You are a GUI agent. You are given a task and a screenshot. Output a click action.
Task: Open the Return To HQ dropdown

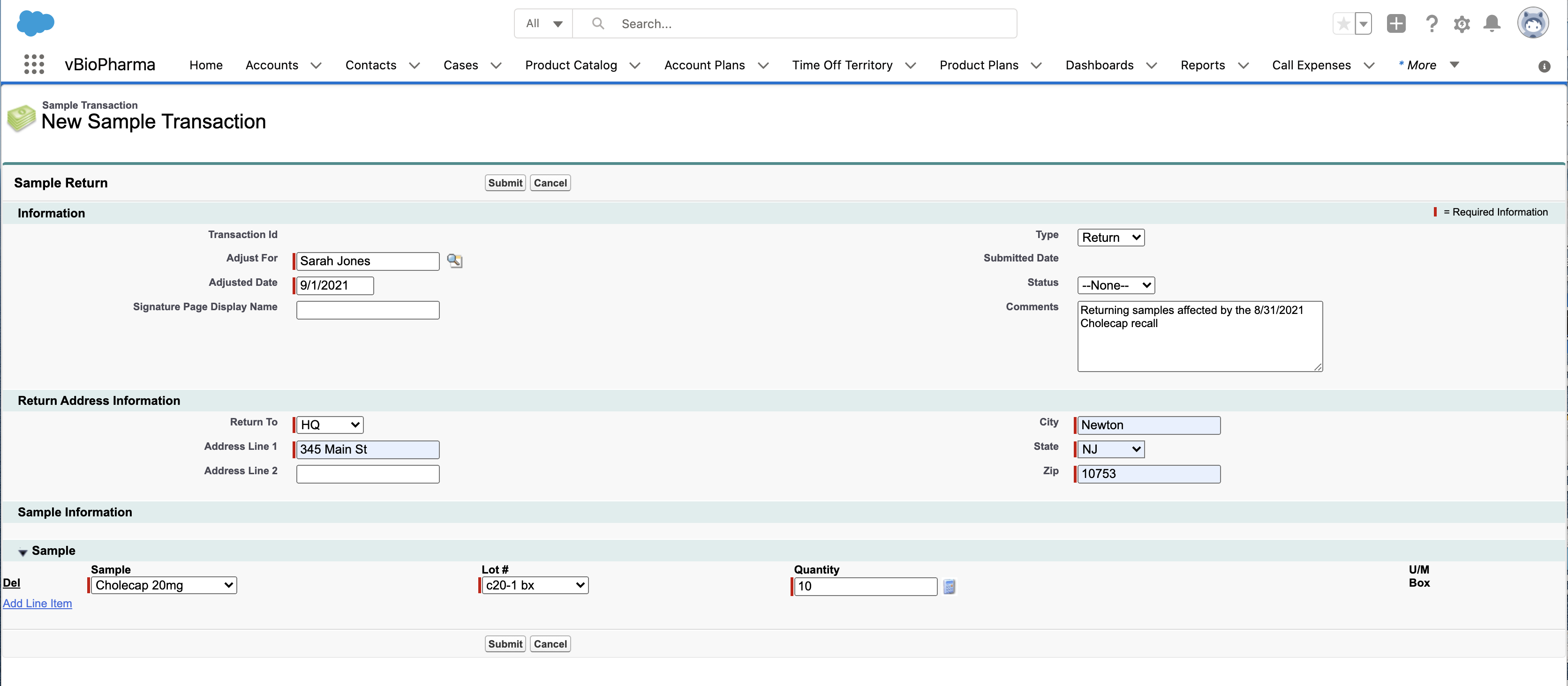[329, 425]
